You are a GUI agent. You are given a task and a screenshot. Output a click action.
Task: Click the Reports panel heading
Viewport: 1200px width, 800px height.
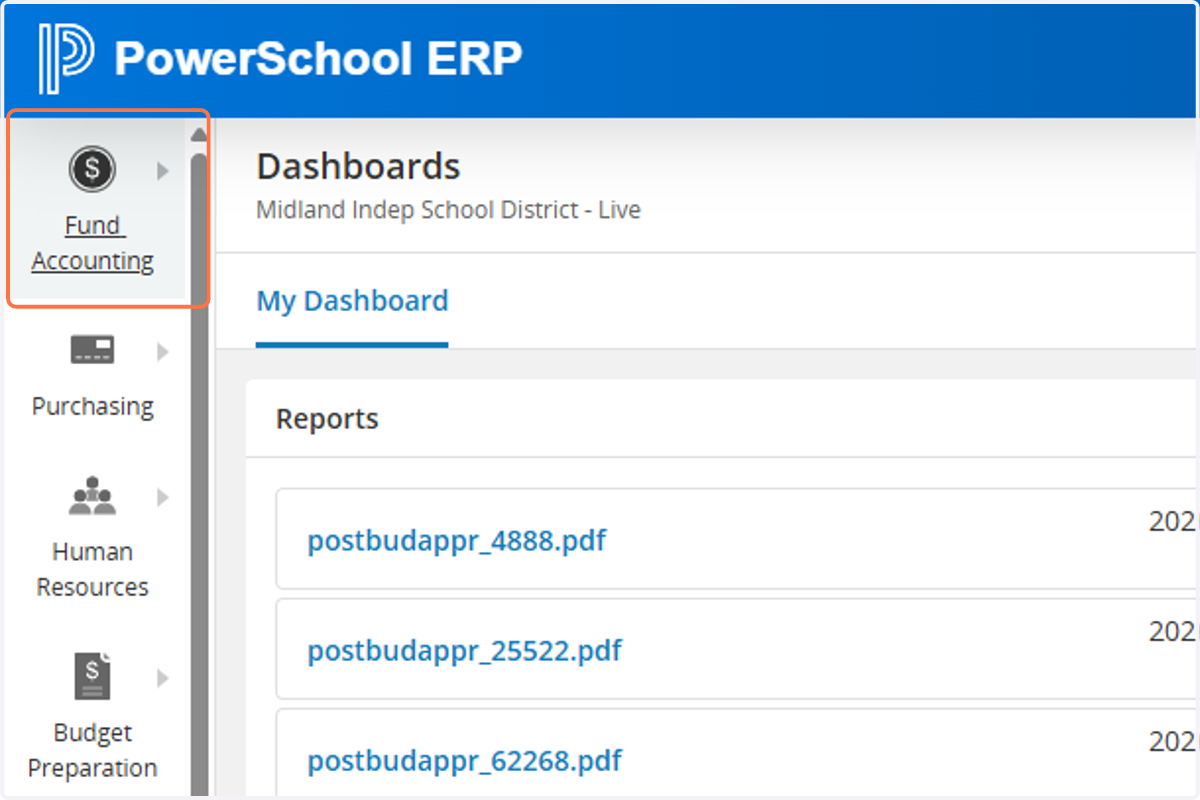click(x=327, y=418)
